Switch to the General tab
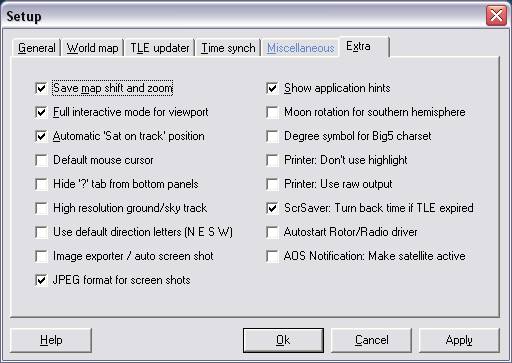This screenshot has height=363, width=512. pyautogui.click(x=36, y=48)
